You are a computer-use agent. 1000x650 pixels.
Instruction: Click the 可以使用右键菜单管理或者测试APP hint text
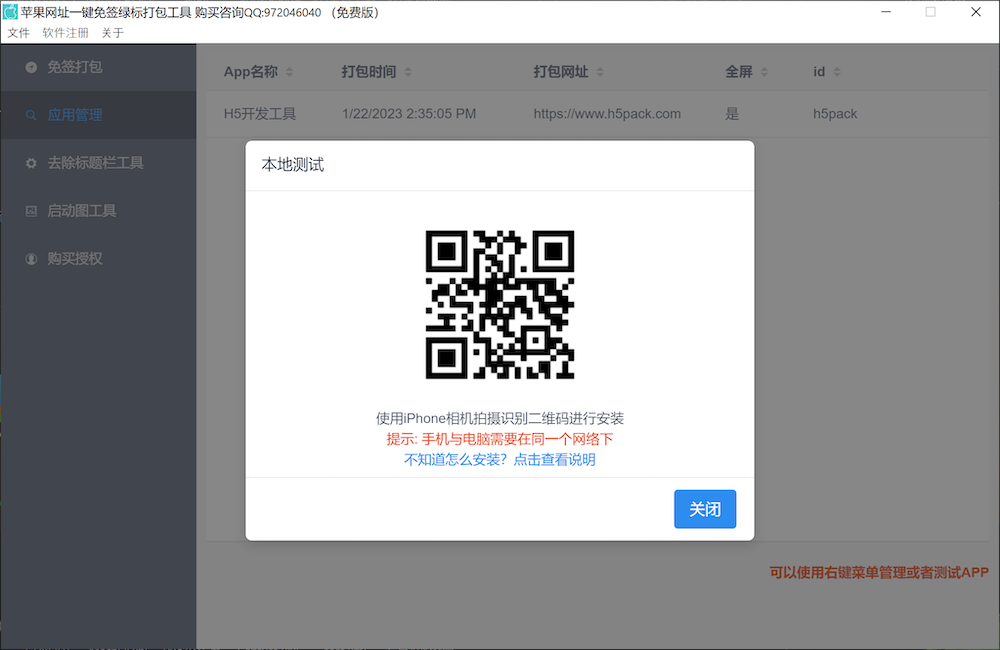(879, 572)
